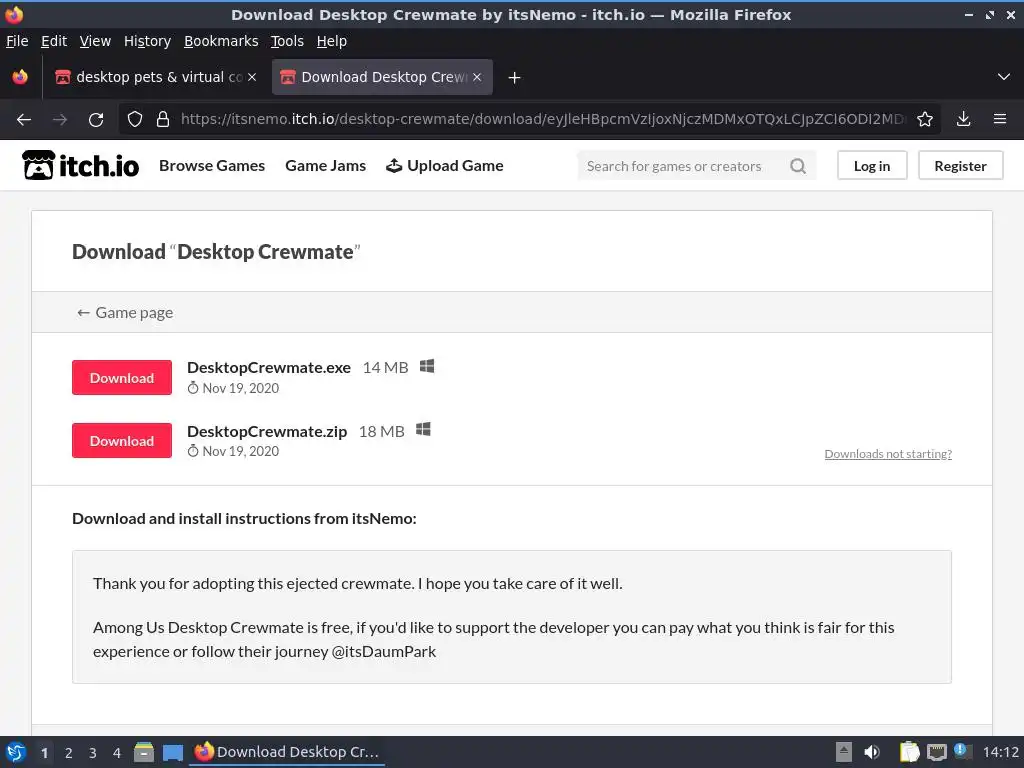Close the Download Desktop Crewmate tab

coord(477,77)
